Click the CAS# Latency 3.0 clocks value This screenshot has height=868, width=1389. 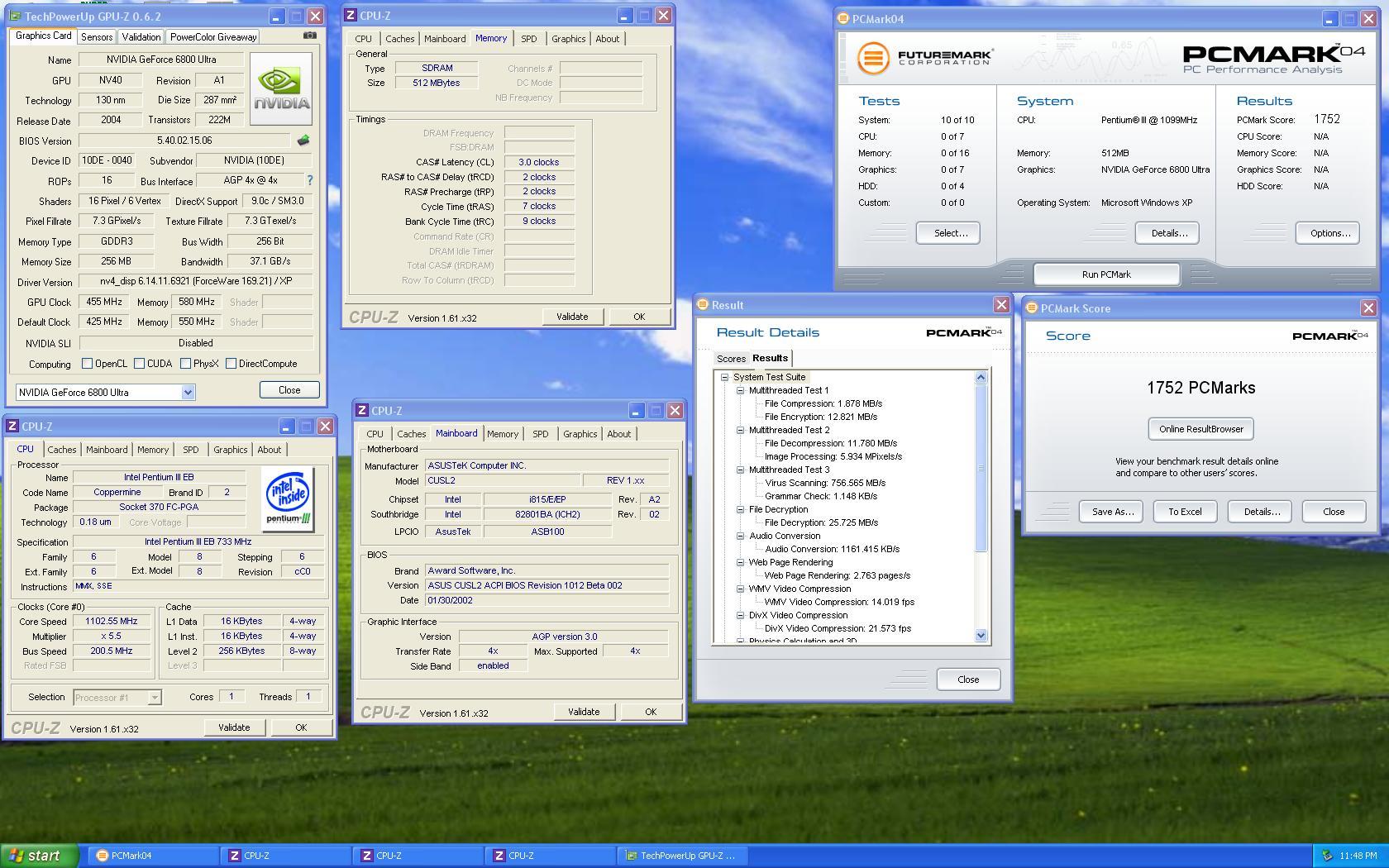(538, 162)
